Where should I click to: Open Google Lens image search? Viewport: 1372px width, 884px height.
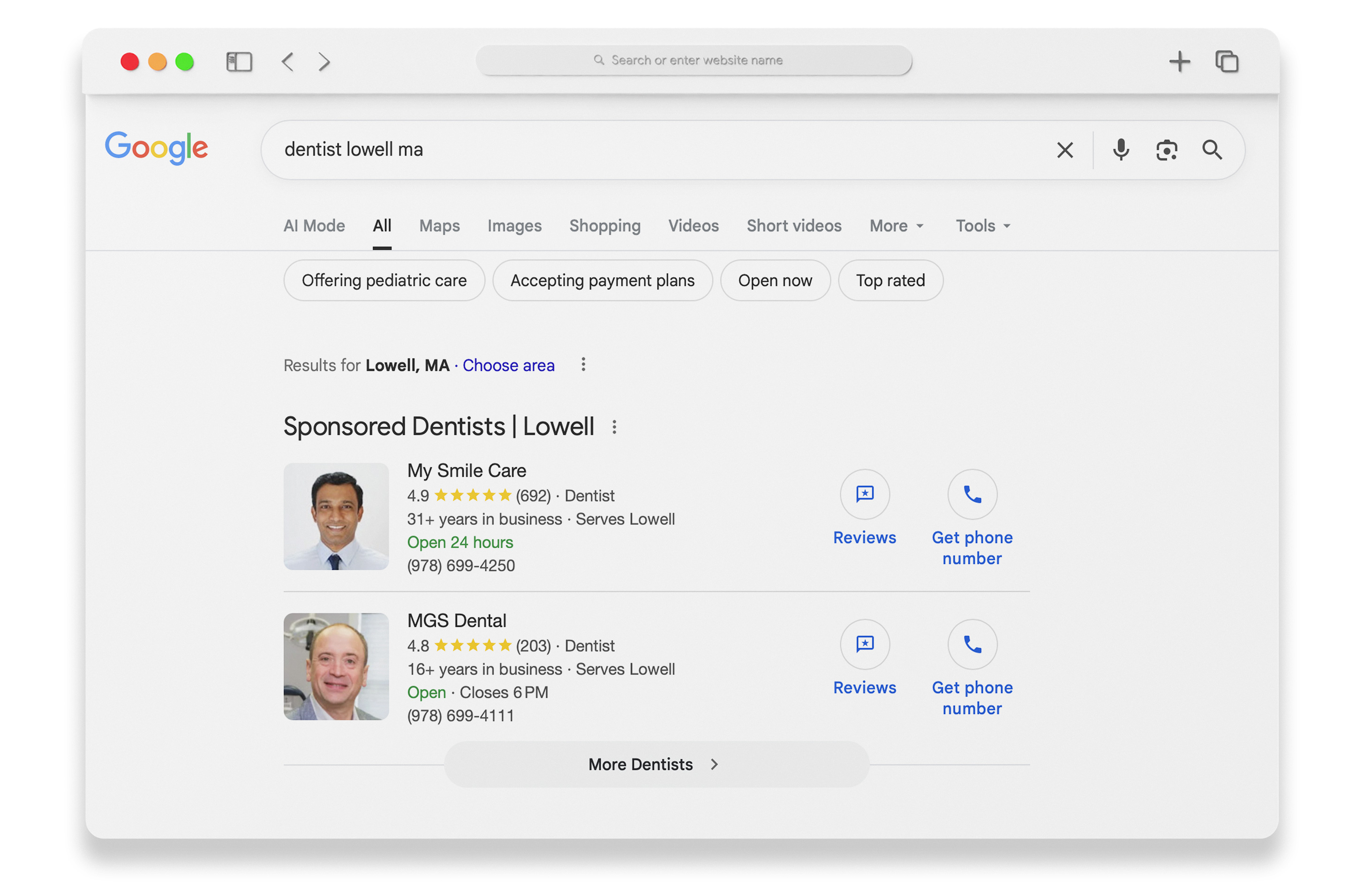coord(1167,150)
